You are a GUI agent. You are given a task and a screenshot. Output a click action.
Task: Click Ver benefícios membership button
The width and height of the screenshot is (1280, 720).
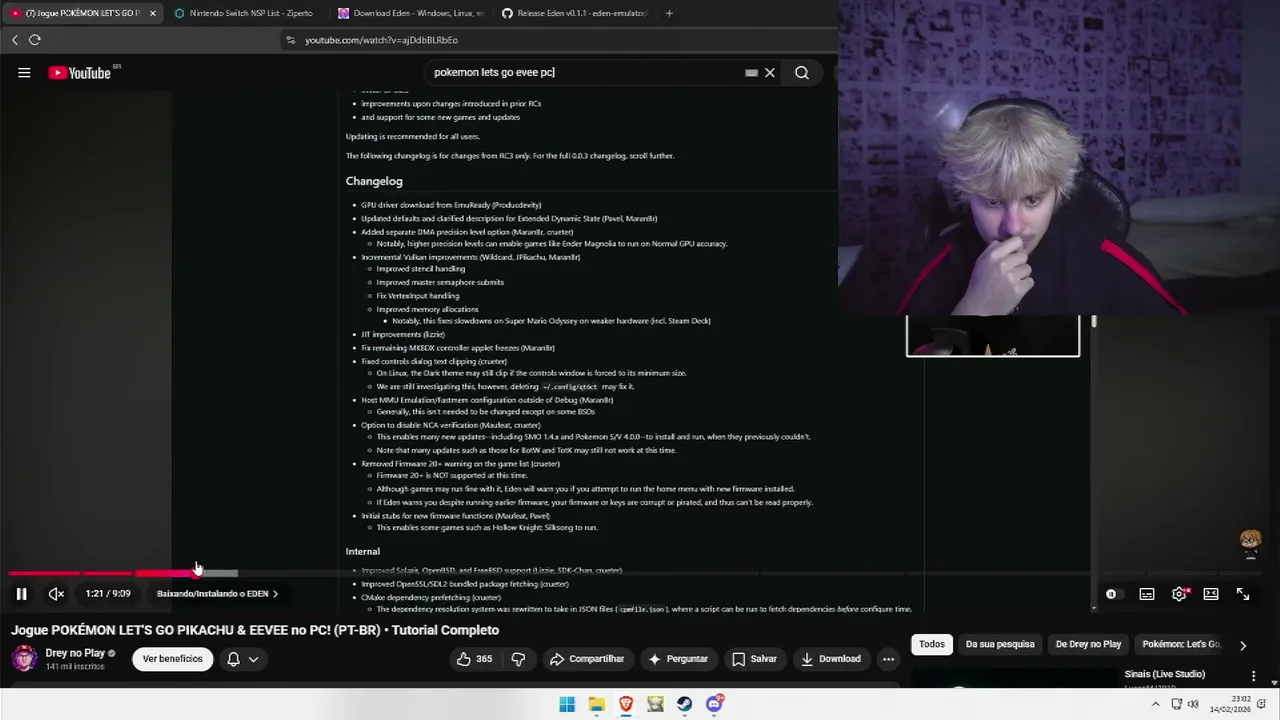click(172, 659)
